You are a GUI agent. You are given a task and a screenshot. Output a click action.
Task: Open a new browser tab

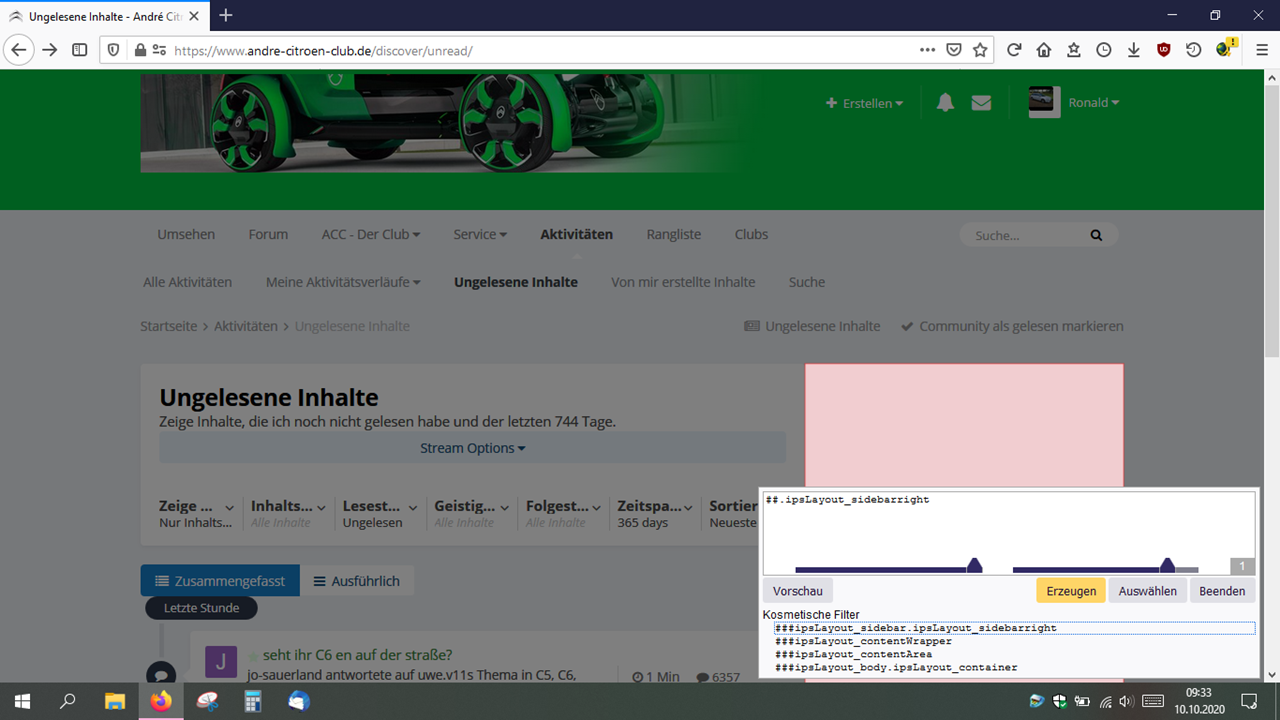[226, 15]
